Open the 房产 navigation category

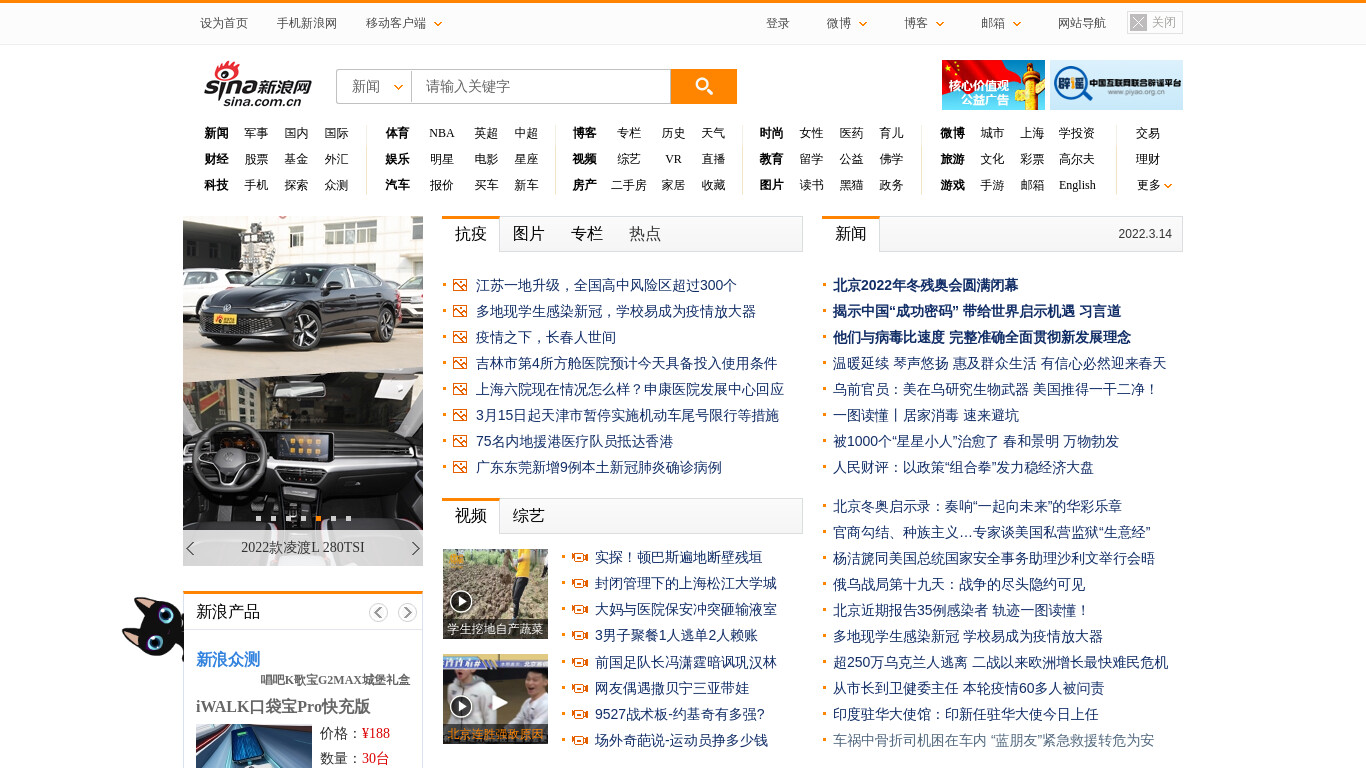(x=585, y=185)
